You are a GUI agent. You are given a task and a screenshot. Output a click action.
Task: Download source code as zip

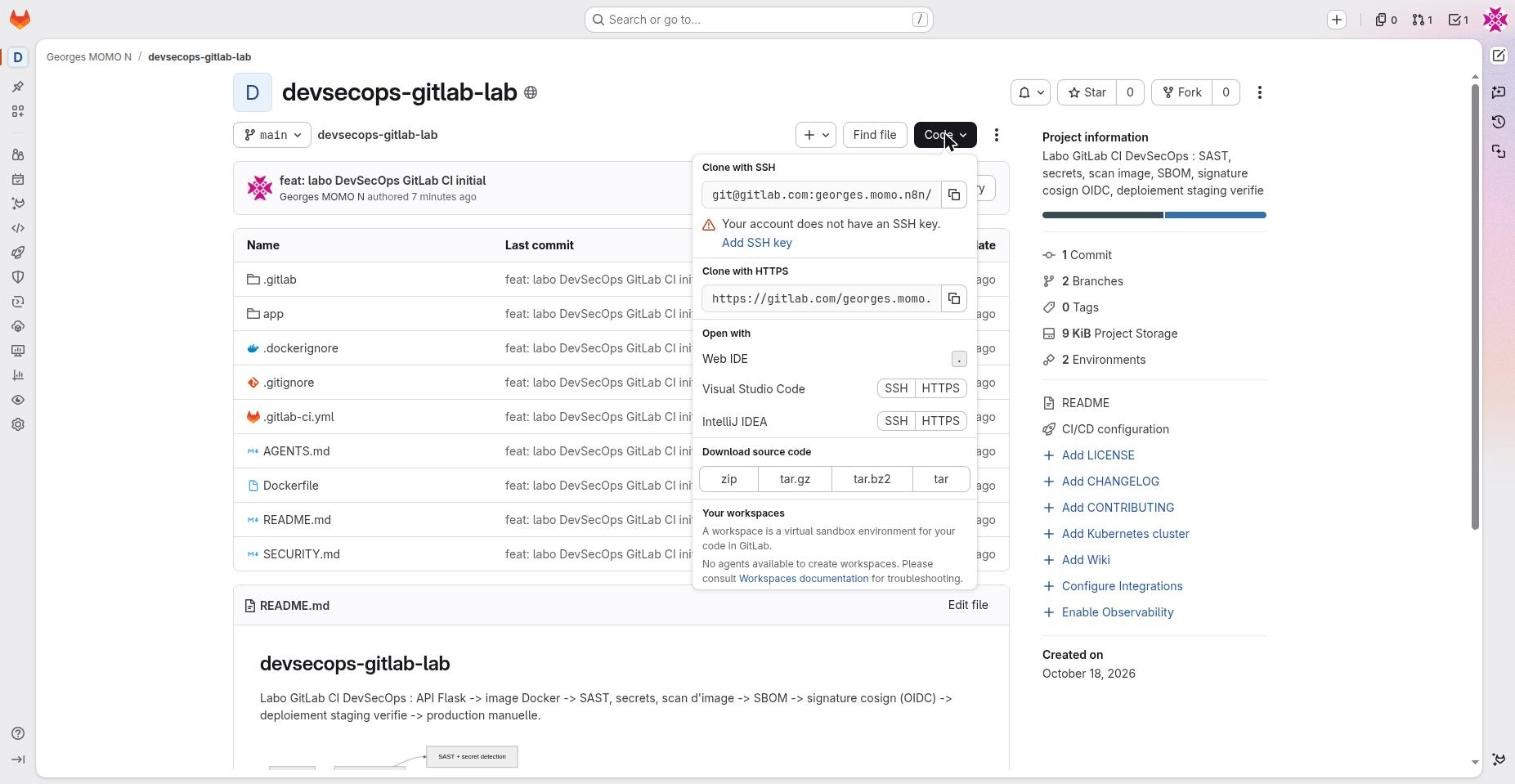729,479
